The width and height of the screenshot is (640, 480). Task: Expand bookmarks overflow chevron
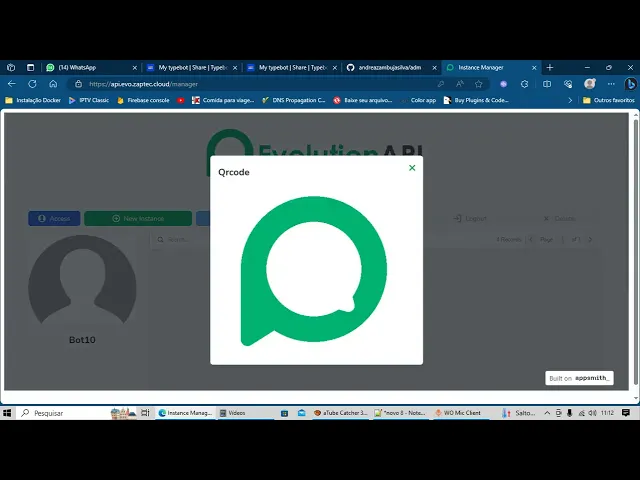click(570, 100)
